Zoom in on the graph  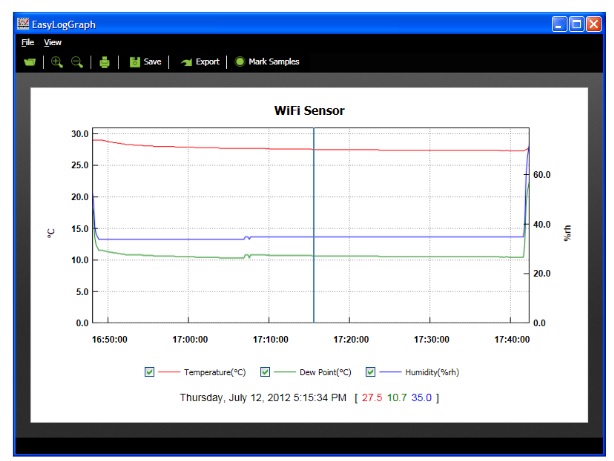(57, 62)
